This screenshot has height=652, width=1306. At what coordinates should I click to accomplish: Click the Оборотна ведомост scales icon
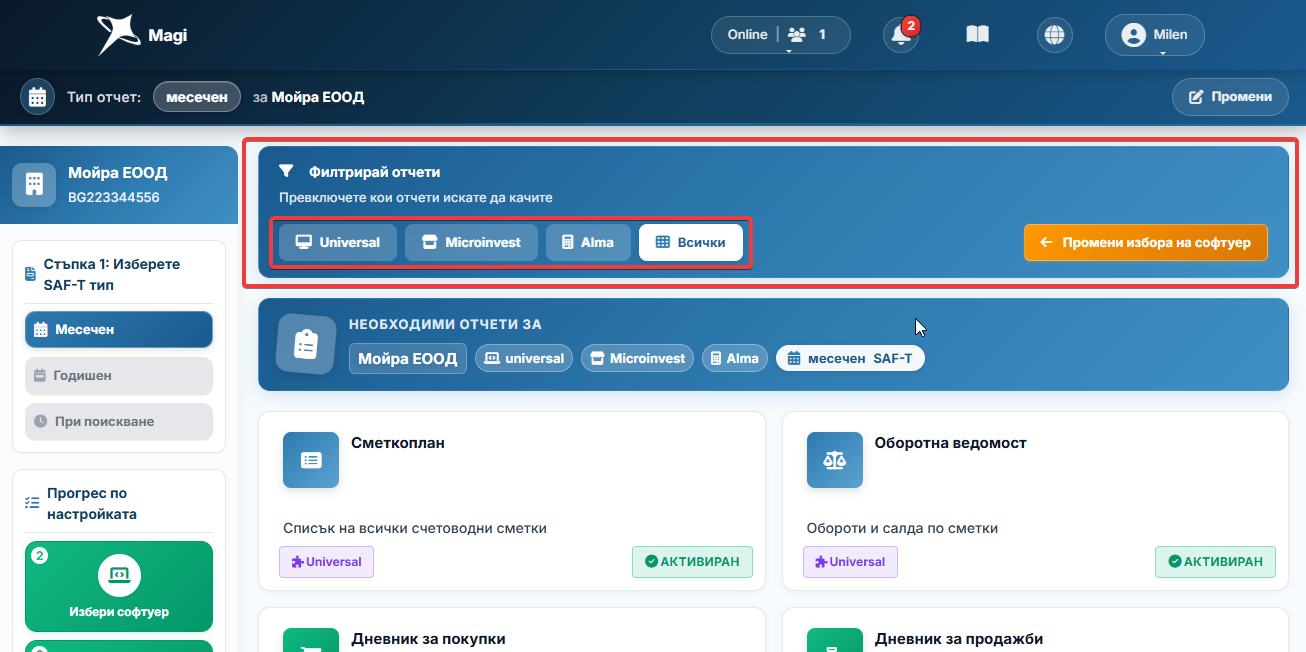[x=835, y=460]
